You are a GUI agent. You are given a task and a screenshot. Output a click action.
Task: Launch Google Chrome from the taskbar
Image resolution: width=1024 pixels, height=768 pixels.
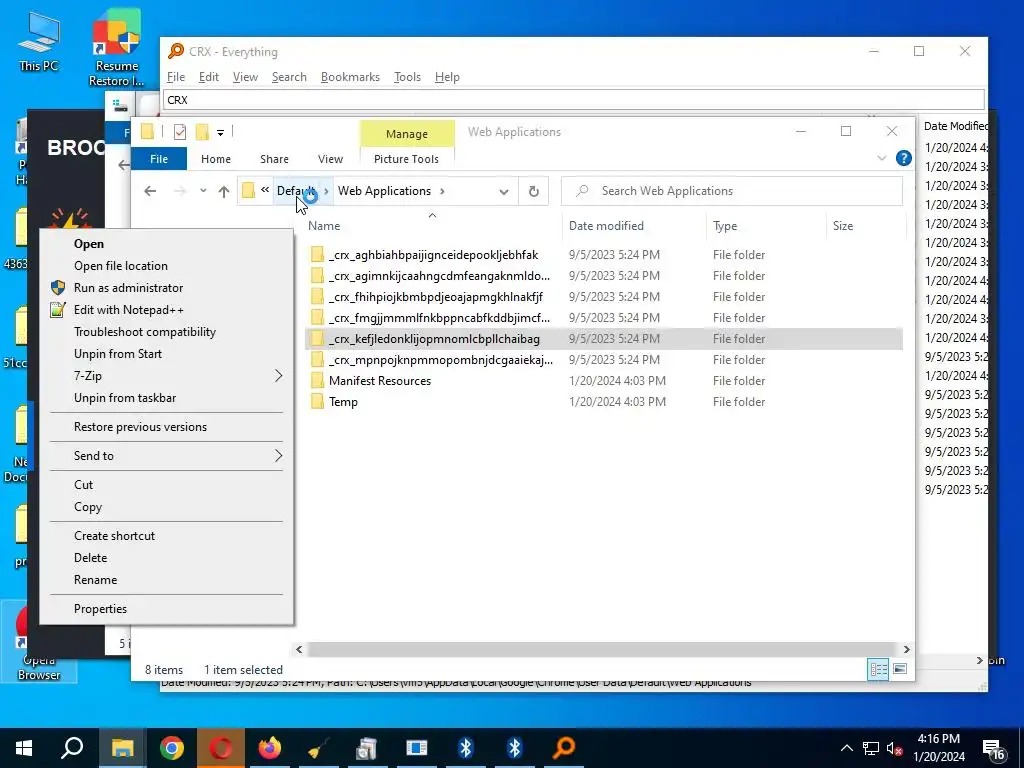[172, 748]
